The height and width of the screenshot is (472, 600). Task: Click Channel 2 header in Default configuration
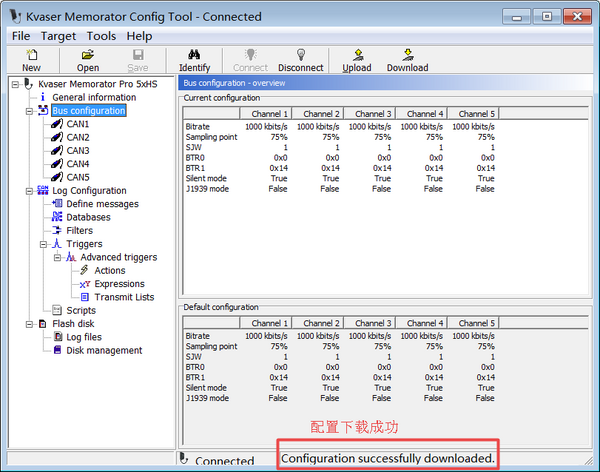[318, 323]
